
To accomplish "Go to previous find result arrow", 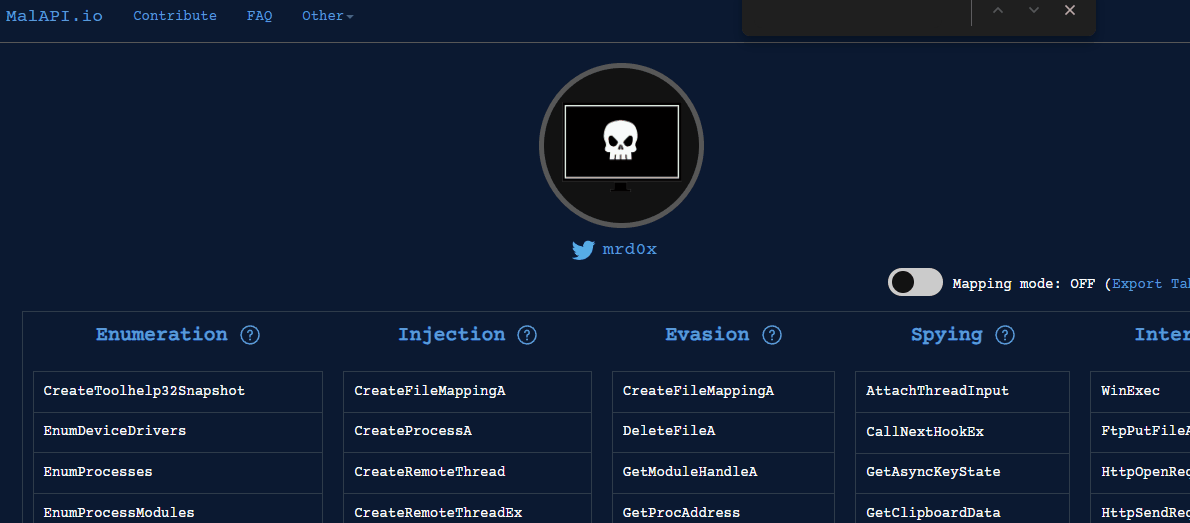I will (x=997, y=10).
